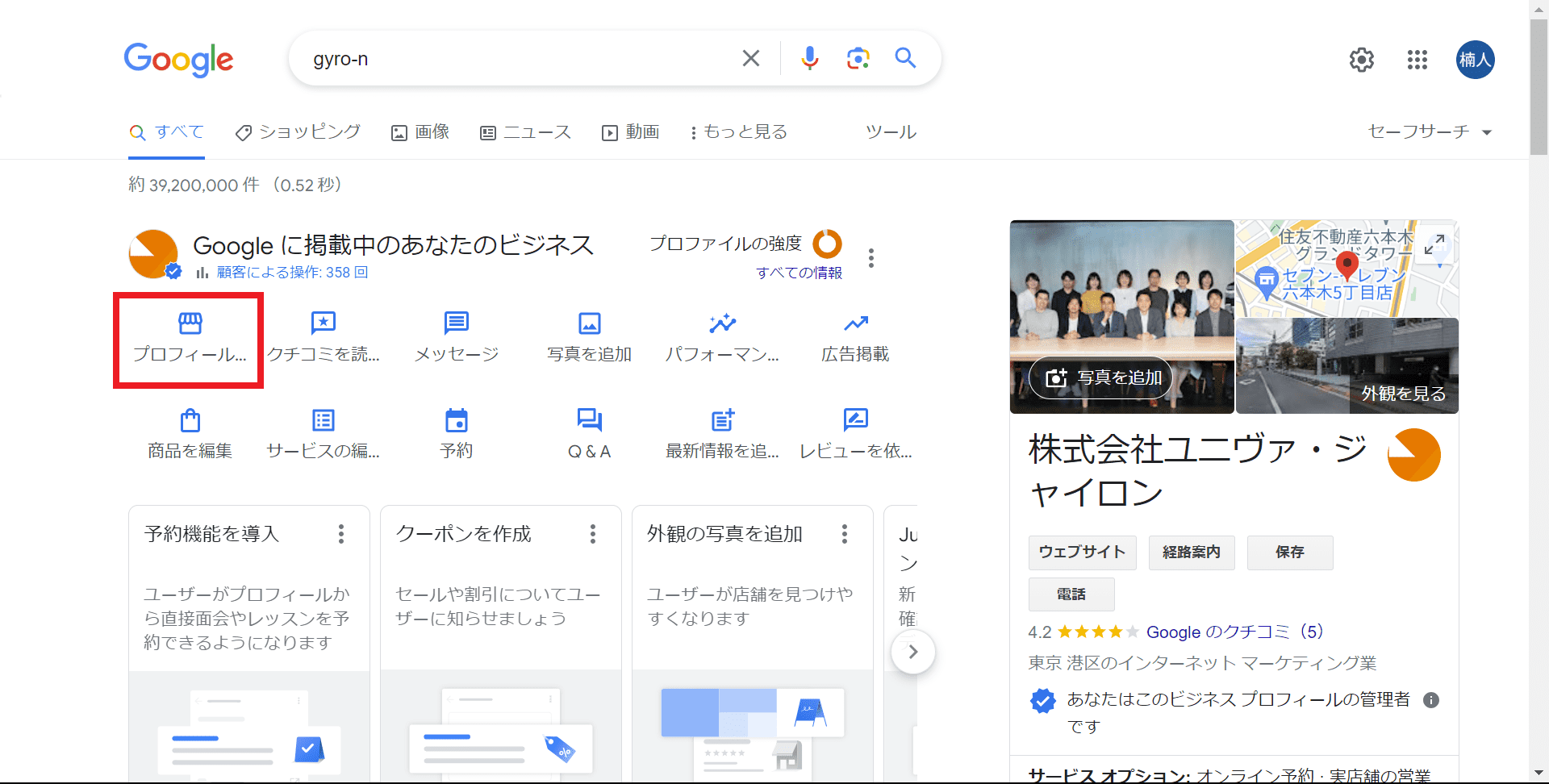The width and height of the screenshot is (1549, 784).
Task: Choose 写真を追加 in the business action row
Action: pyautogui.click(x=589, y=339)
